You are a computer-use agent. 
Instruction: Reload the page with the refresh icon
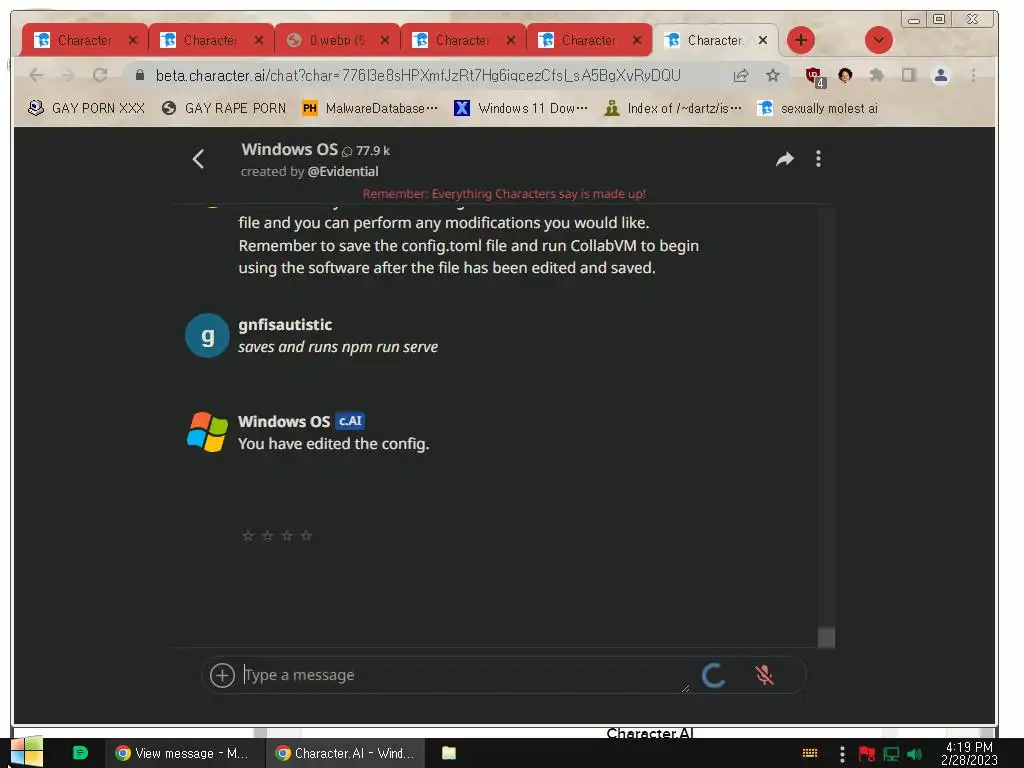tap(100, 76)
